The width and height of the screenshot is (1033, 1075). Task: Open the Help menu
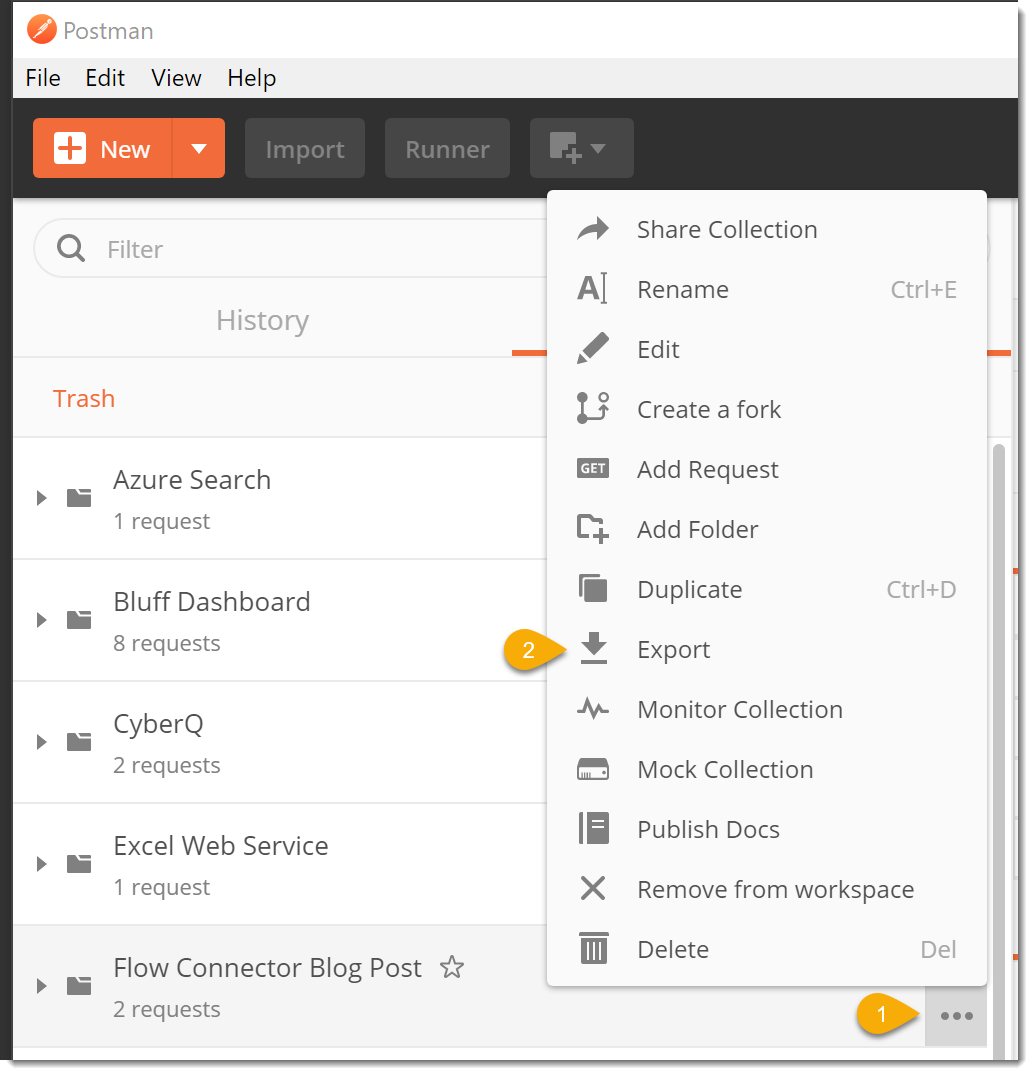tap(252, 78)
